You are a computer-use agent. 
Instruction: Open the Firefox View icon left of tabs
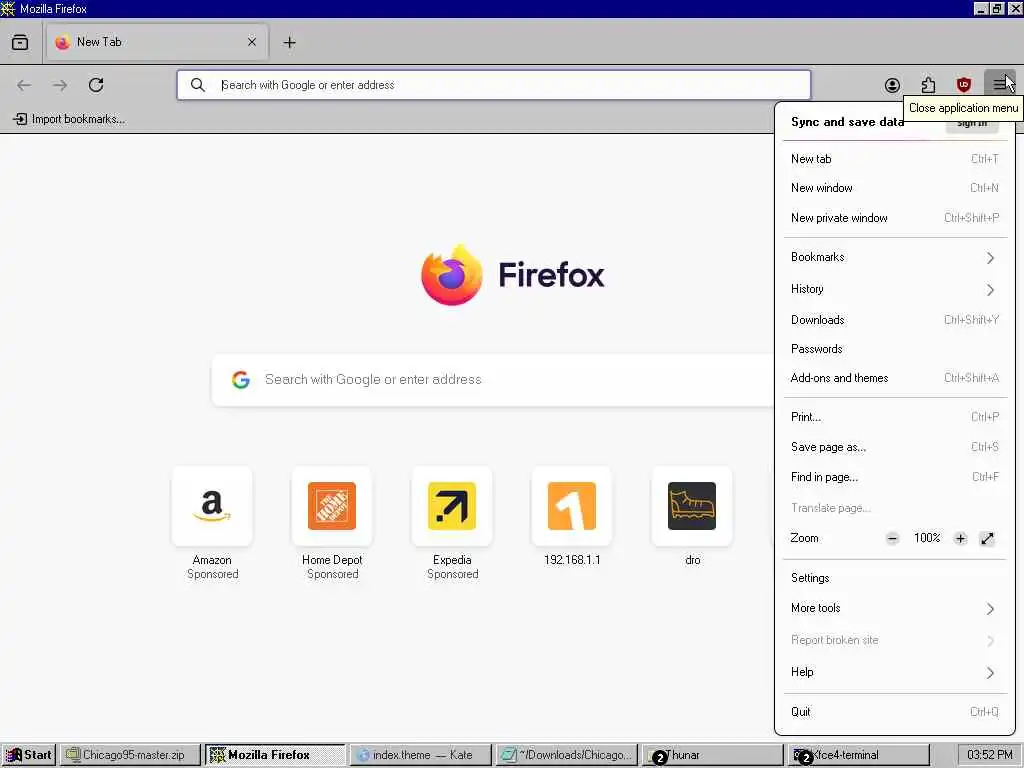pyautogui.click(x=20, y=42)
